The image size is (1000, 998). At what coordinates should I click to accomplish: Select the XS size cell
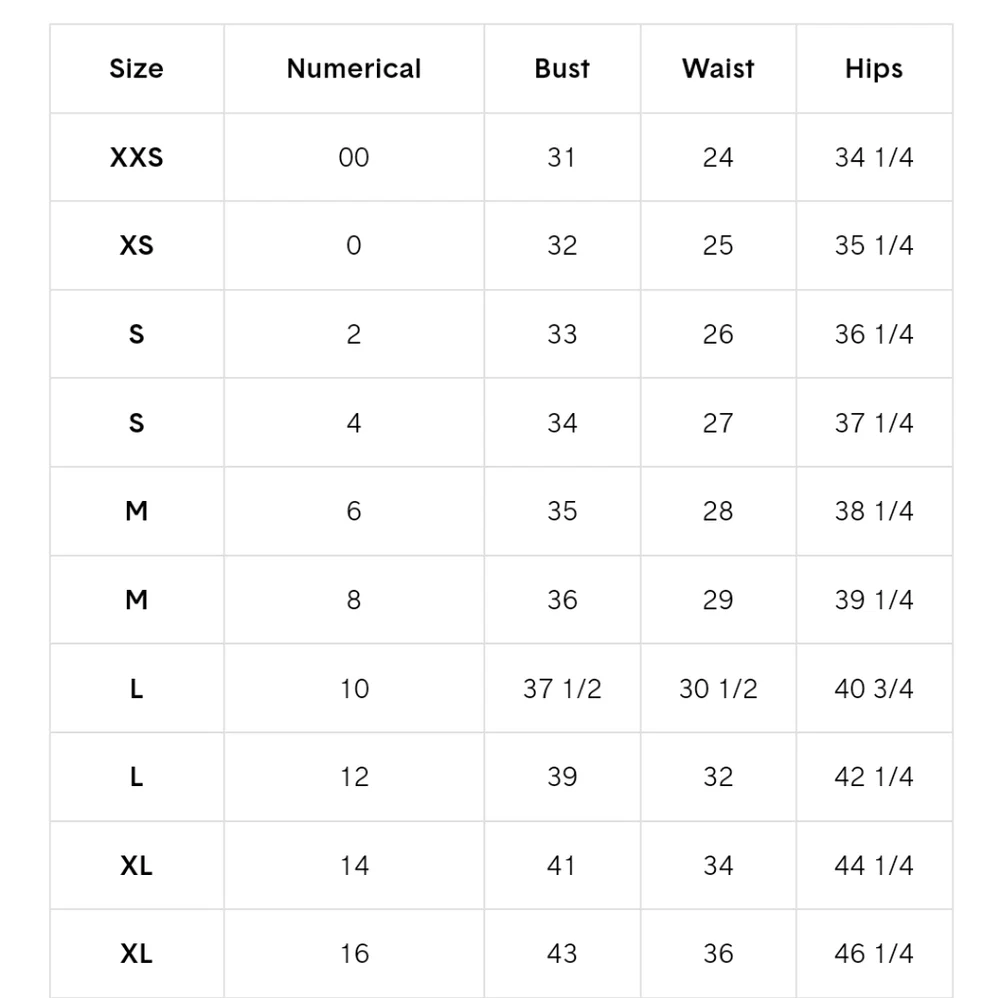pos(136,246)
